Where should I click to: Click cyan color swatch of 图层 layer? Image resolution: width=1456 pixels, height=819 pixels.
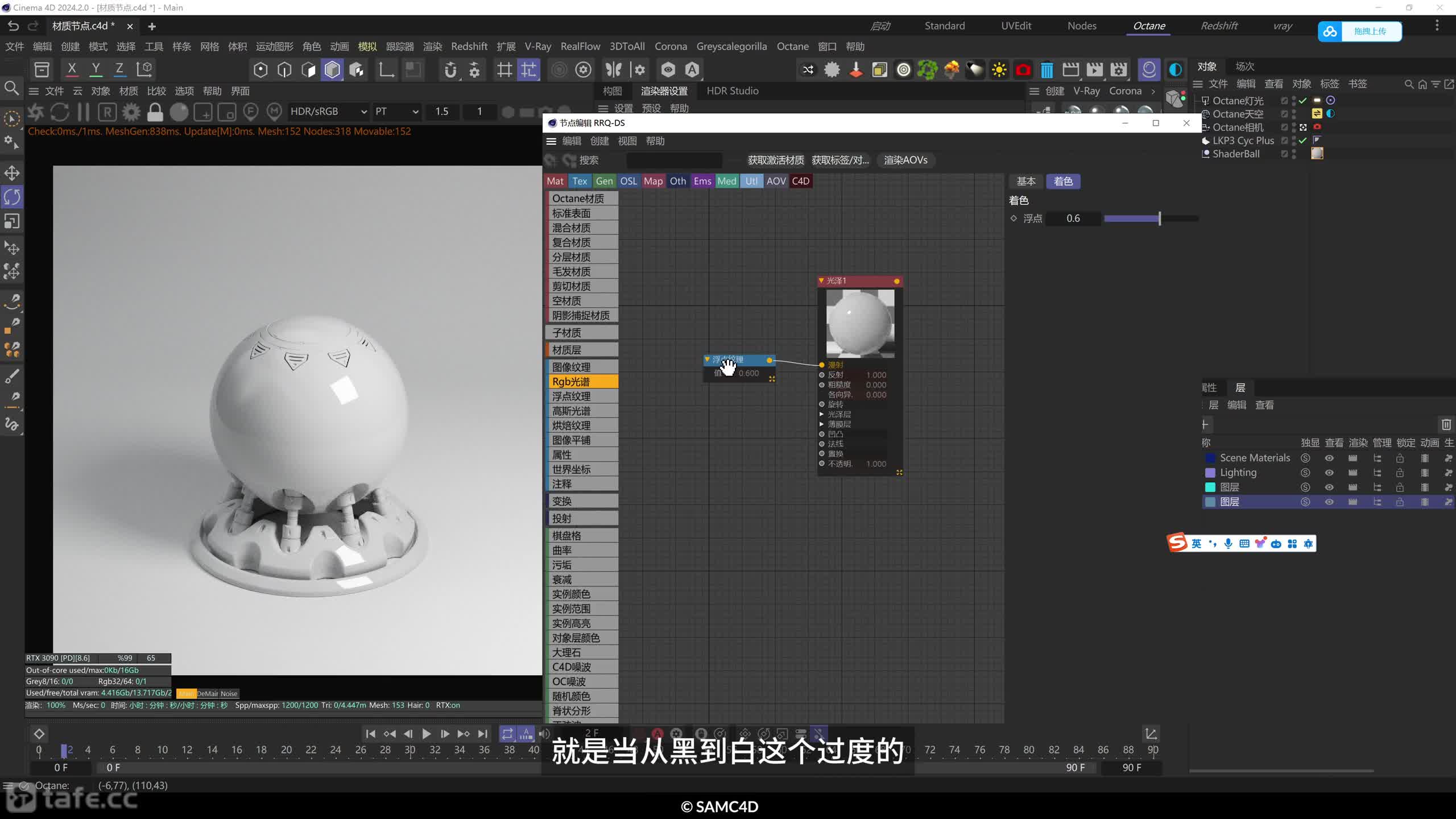pos(1210,487)
